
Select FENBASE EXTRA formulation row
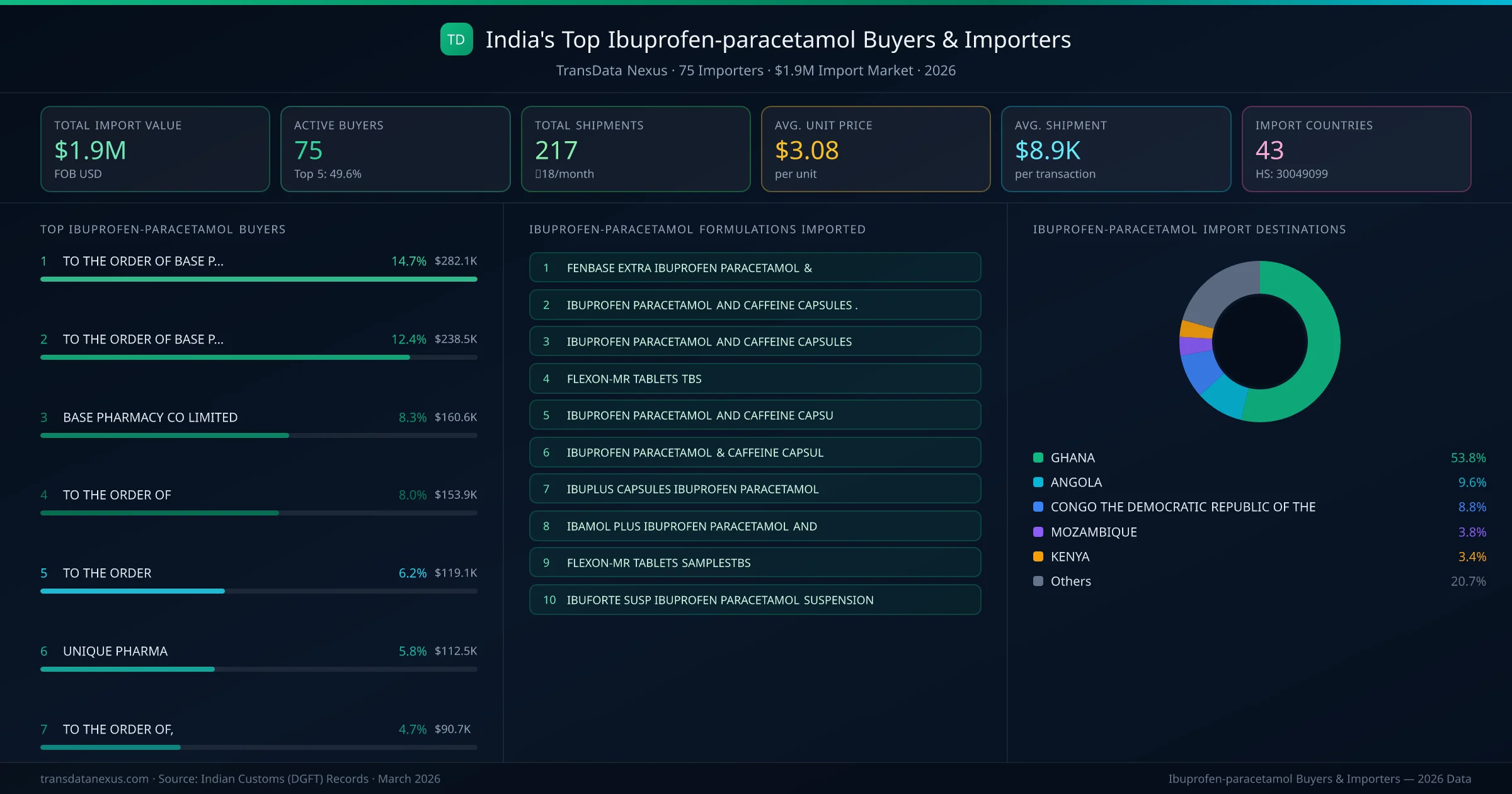tap(755, 268)
